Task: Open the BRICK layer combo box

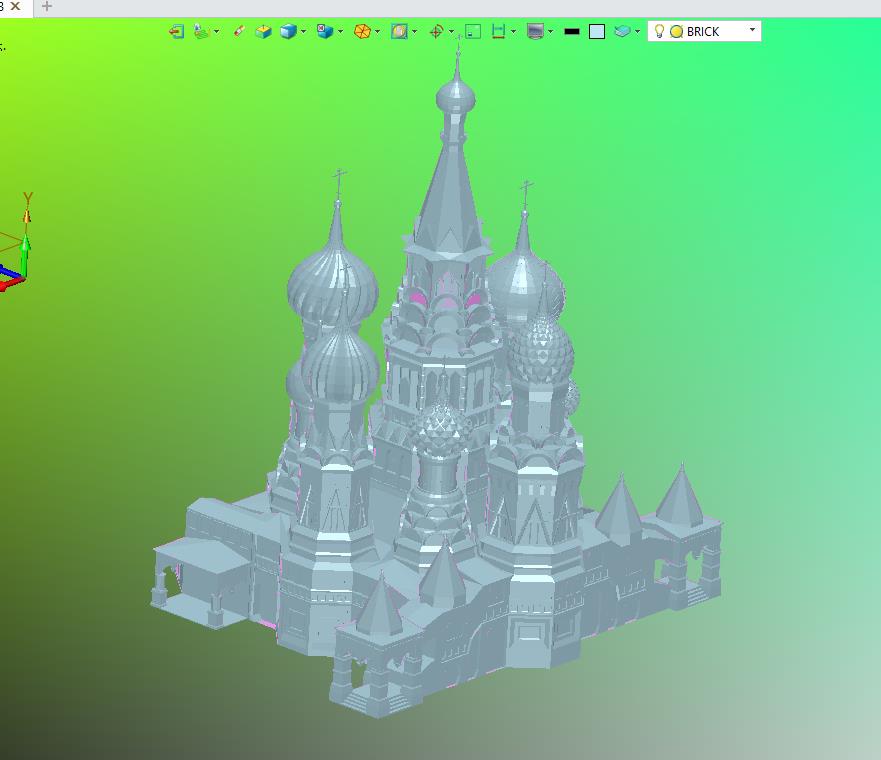Action: coord(705,31)
